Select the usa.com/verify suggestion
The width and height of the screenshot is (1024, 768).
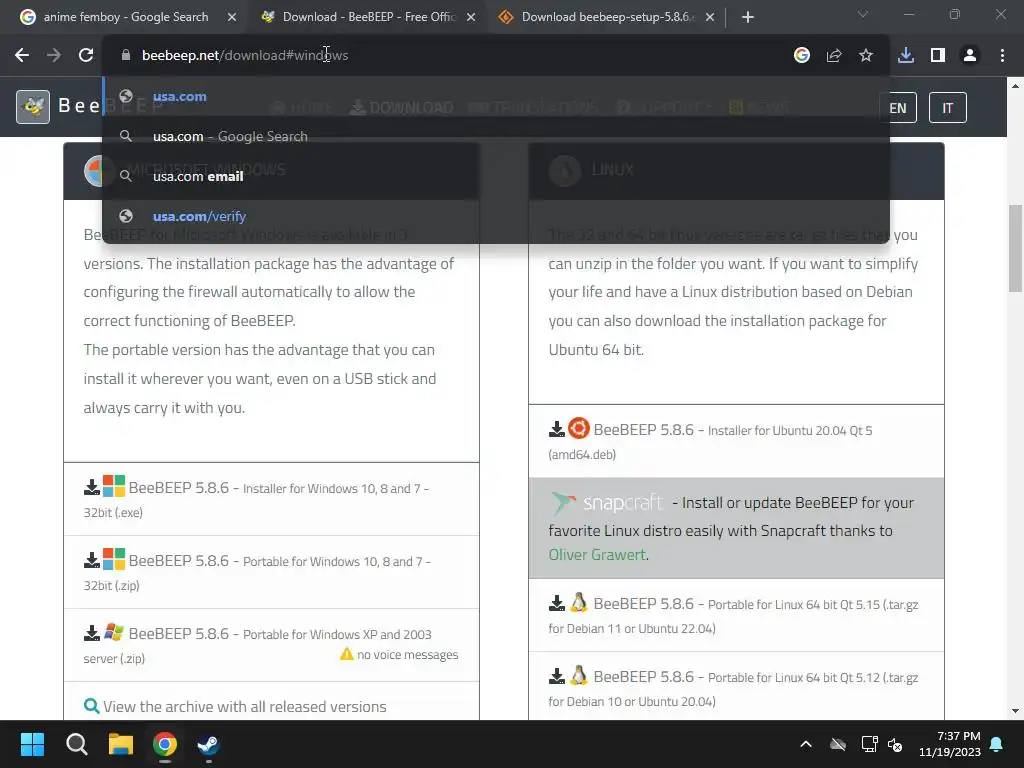pos(496,216)
